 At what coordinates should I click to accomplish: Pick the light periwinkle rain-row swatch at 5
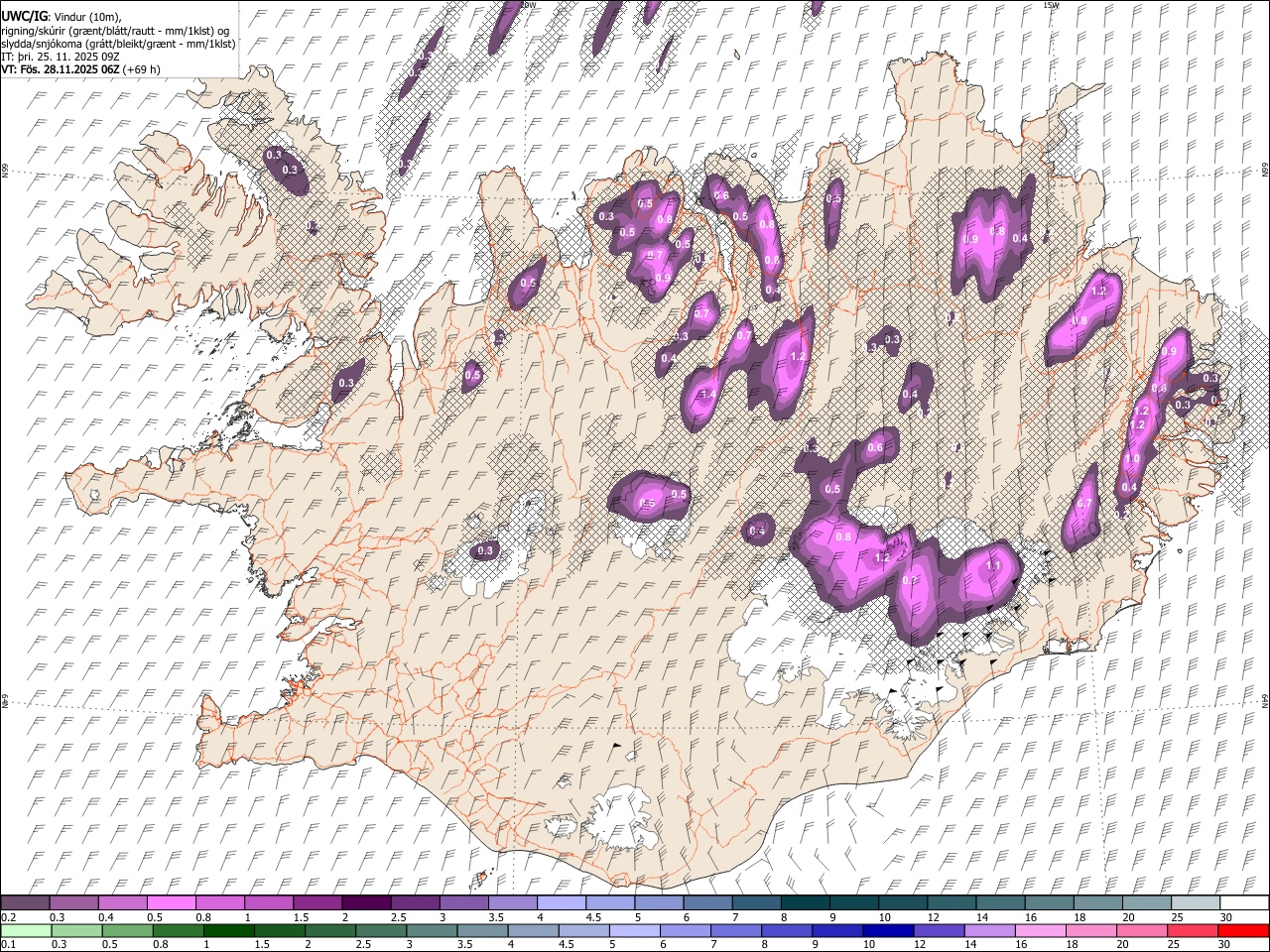point(634,931)
